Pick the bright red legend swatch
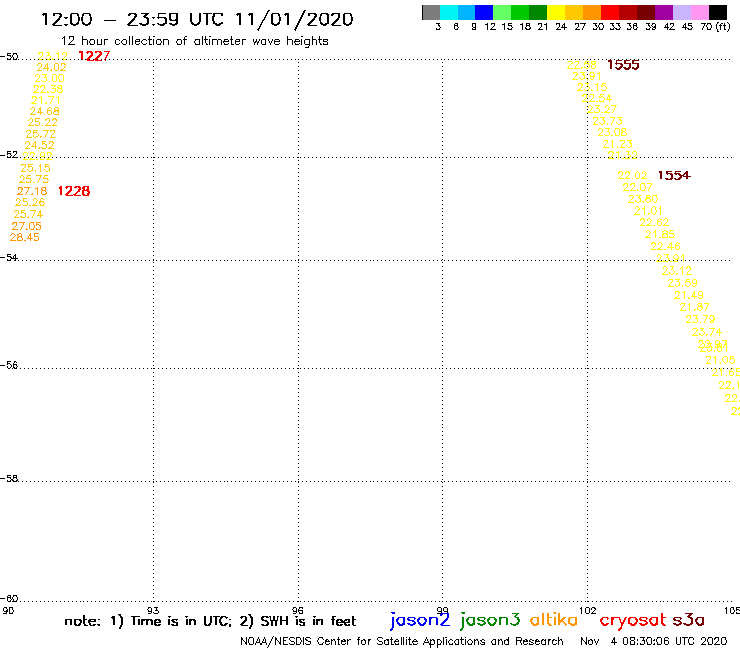This screenshot has height=650, width=740. 610,12
